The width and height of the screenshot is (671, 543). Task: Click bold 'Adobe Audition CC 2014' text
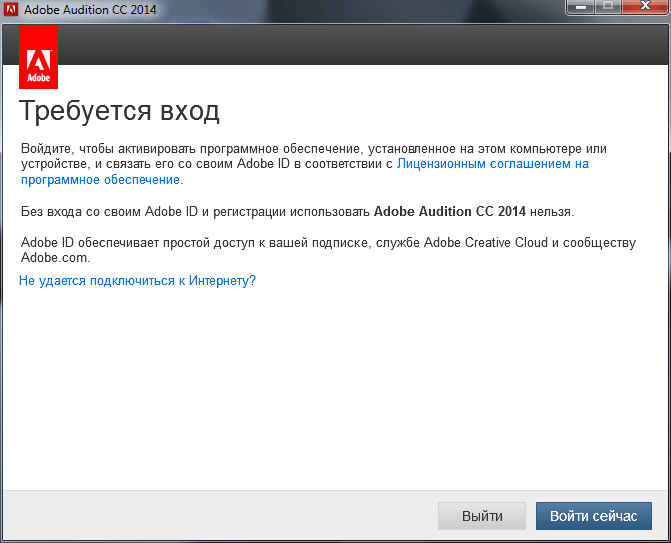coord(450,211)
